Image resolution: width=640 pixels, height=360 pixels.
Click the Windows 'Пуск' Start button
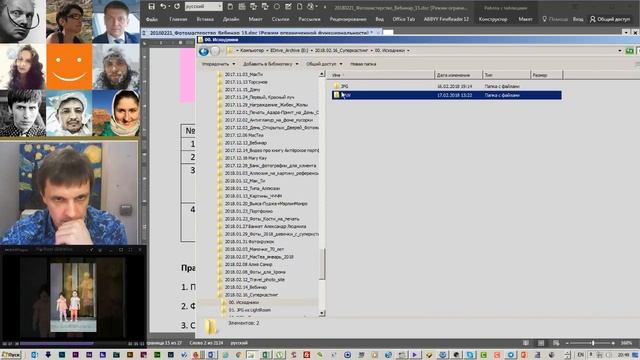(x=11, y=355)
